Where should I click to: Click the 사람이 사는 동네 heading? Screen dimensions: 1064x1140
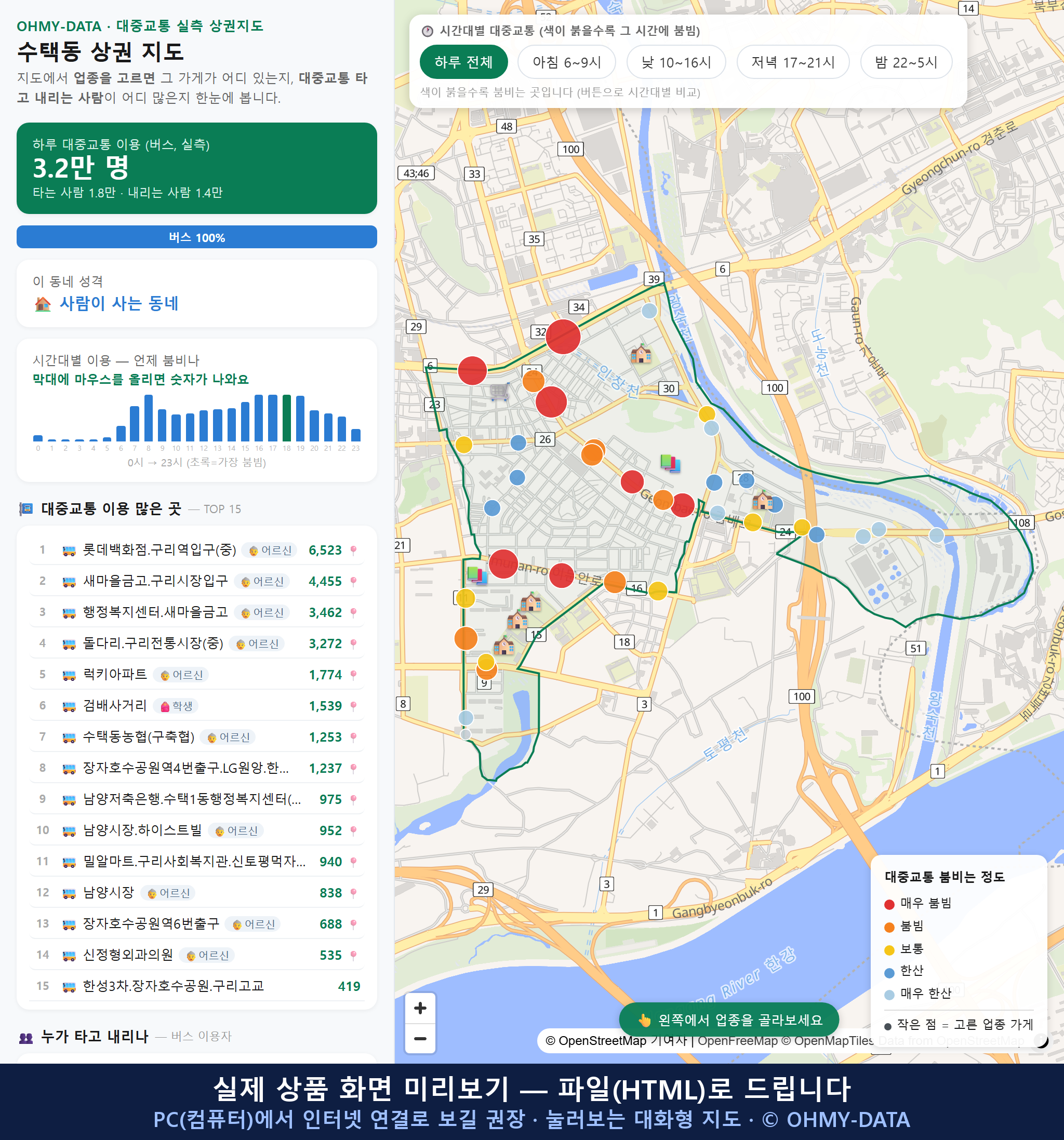(x=119, y=303)
